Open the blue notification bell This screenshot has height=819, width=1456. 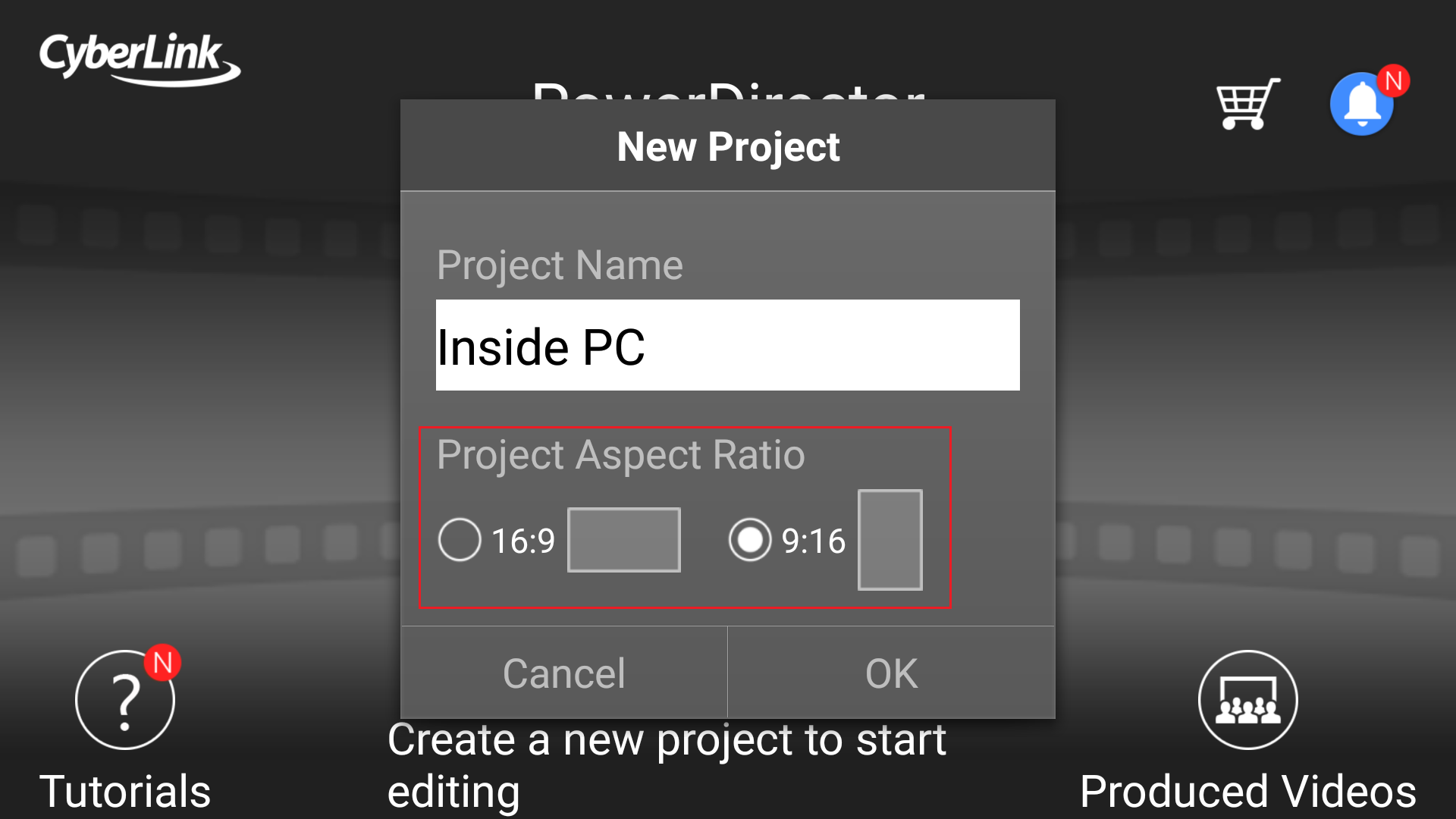pyautogui.click(x=1362, y=104)
